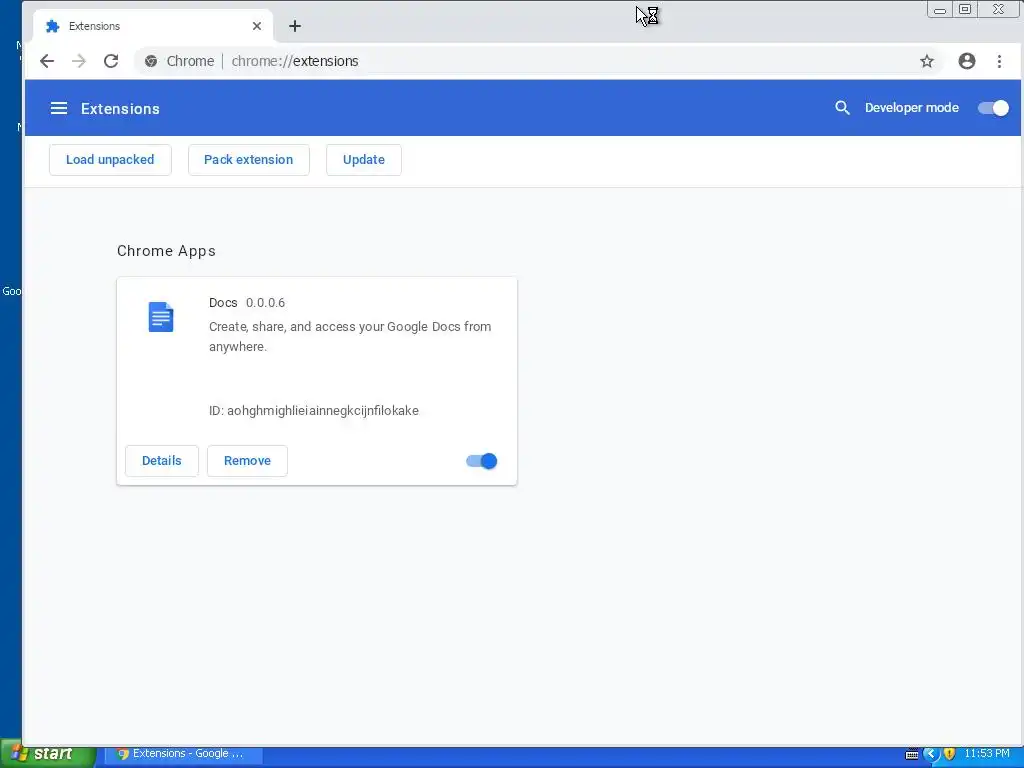Click Load unpacked button
Screen dimensions: 1024x768
click(110, 160)
